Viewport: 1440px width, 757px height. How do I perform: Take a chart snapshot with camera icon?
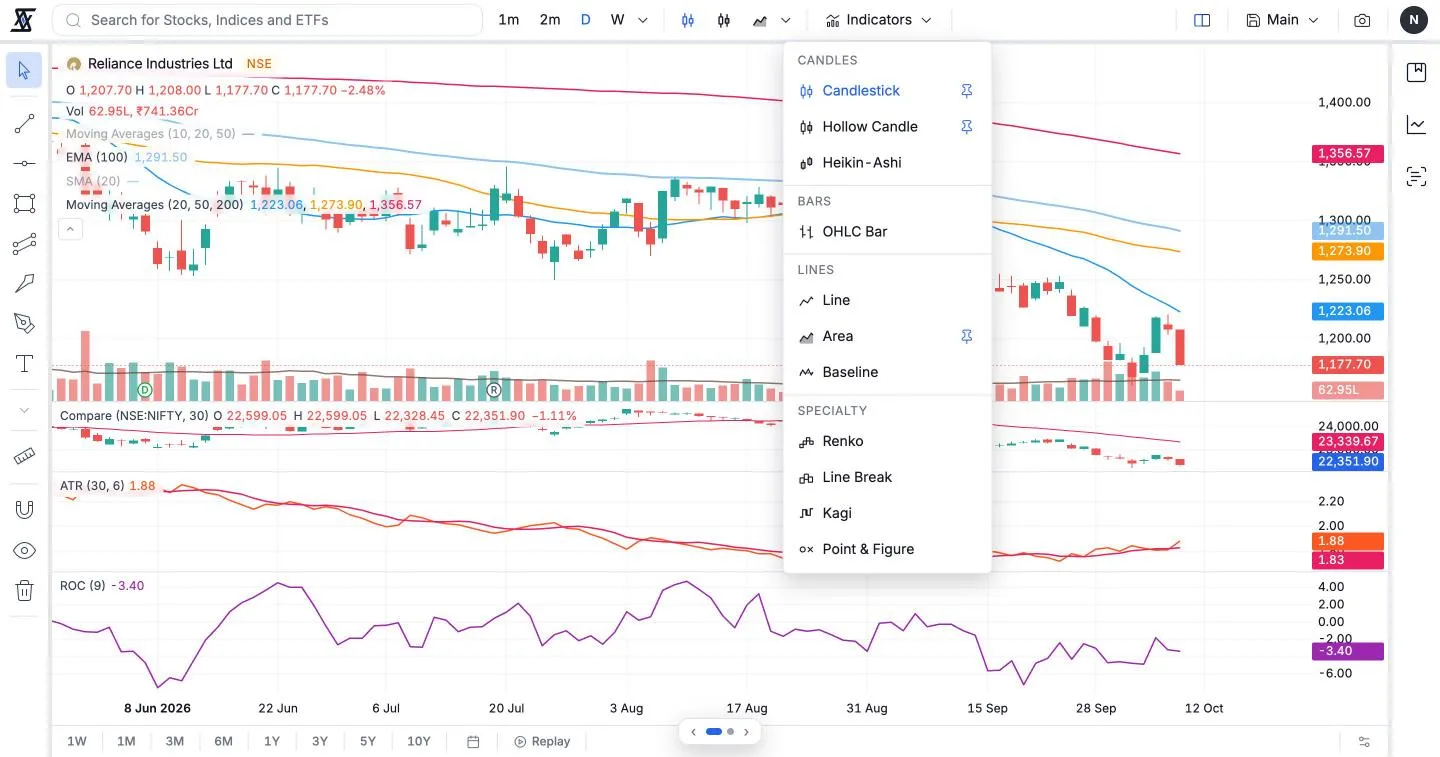1362,20
